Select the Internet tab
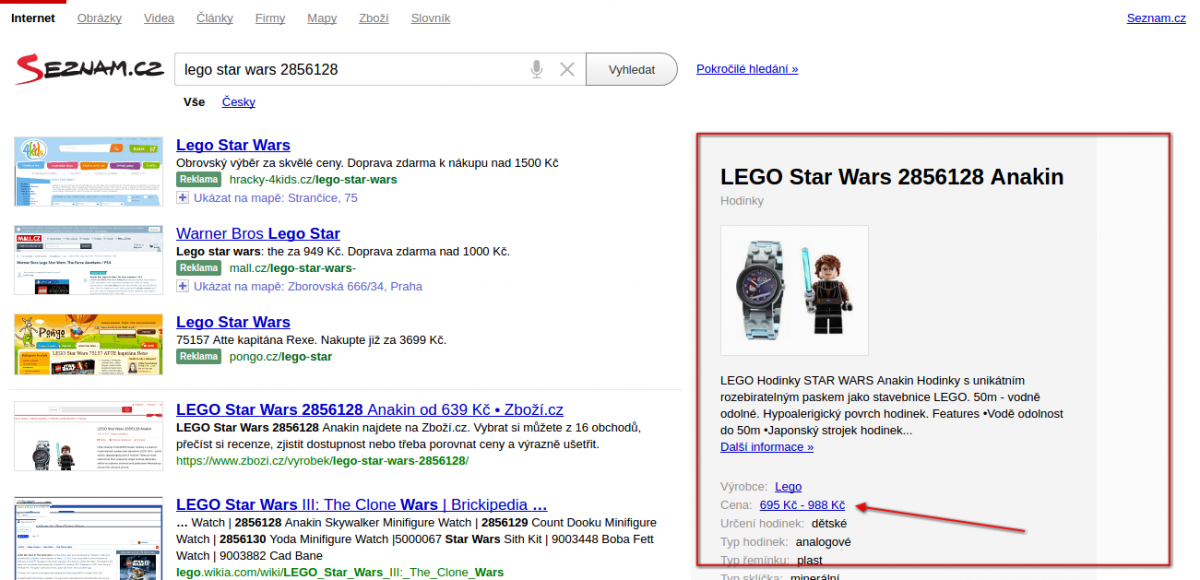Image resolution: width=1200 pixels, height=580 pixels. 33,18
